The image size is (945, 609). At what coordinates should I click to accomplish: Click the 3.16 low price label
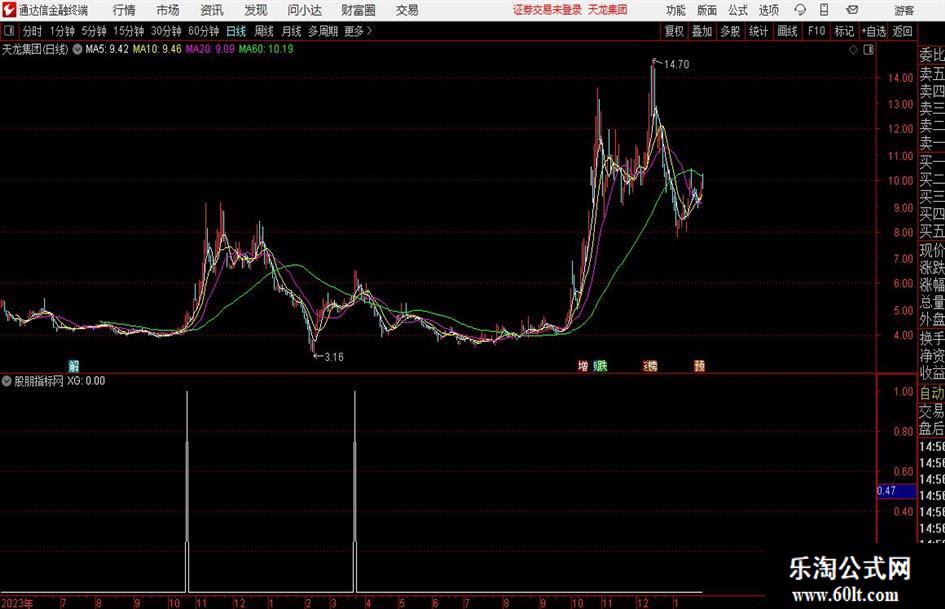click(x=334, y=357)
